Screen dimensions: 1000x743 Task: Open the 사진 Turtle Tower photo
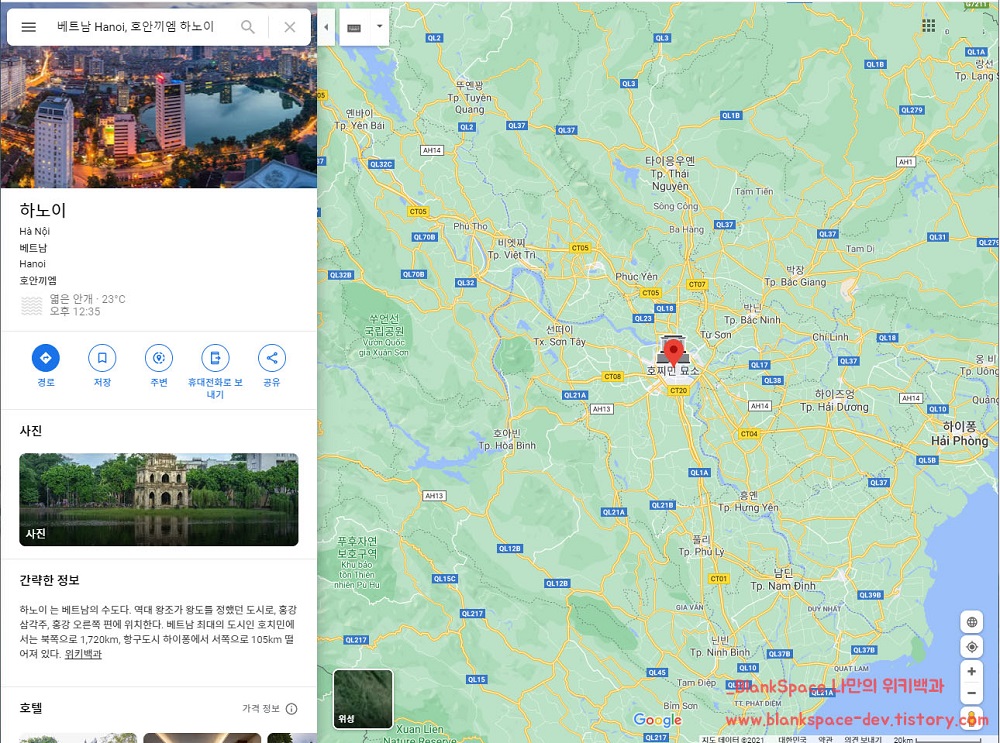159,499
